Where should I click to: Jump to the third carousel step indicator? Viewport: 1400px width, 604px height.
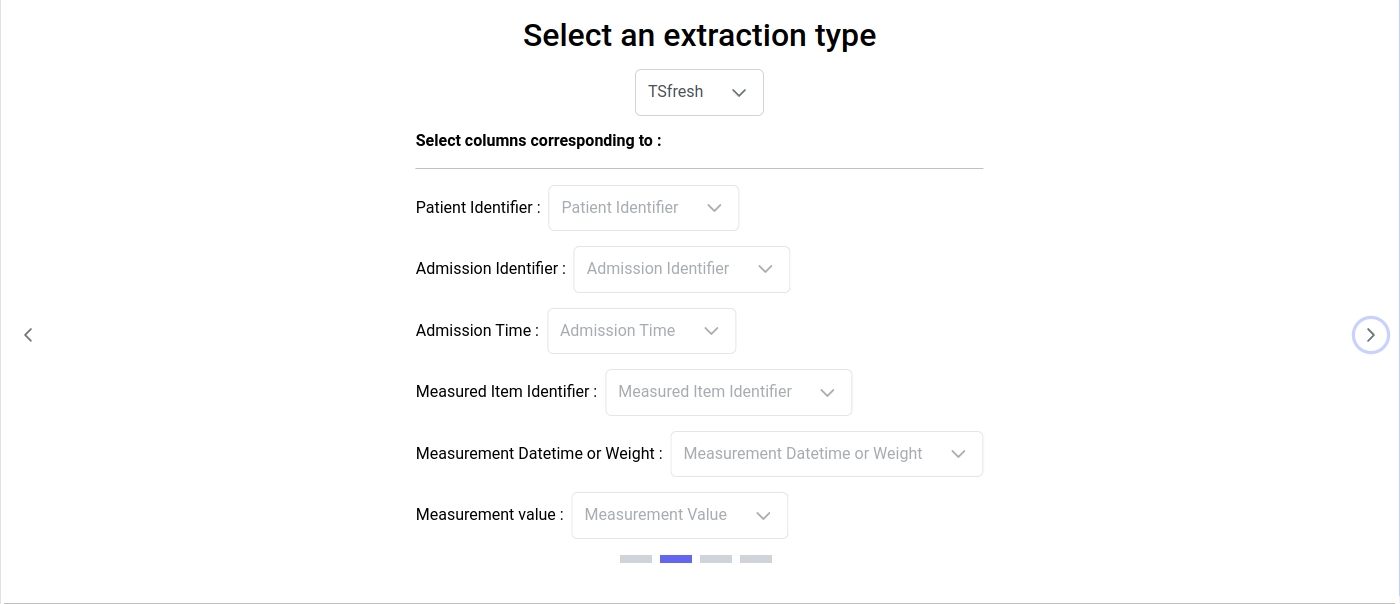716,559
